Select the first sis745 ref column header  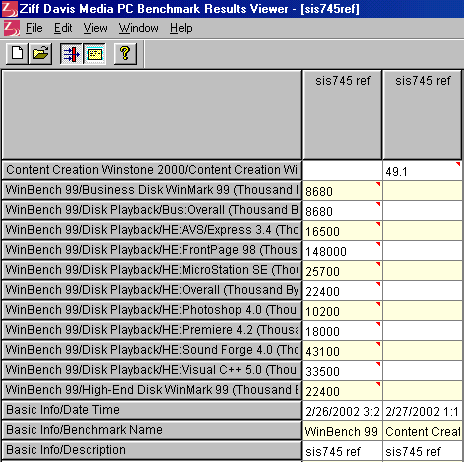[342, 115]
